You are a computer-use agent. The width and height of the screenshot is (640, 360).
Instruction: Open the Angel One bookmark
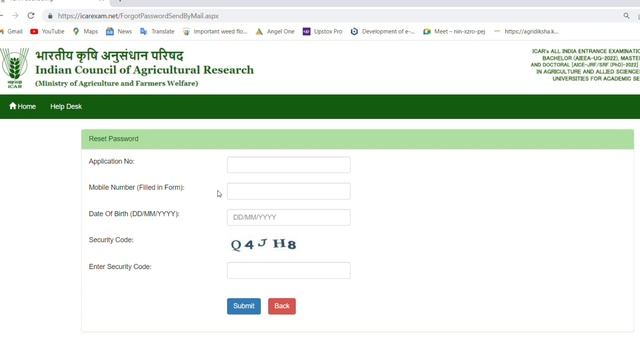(275, 31)
